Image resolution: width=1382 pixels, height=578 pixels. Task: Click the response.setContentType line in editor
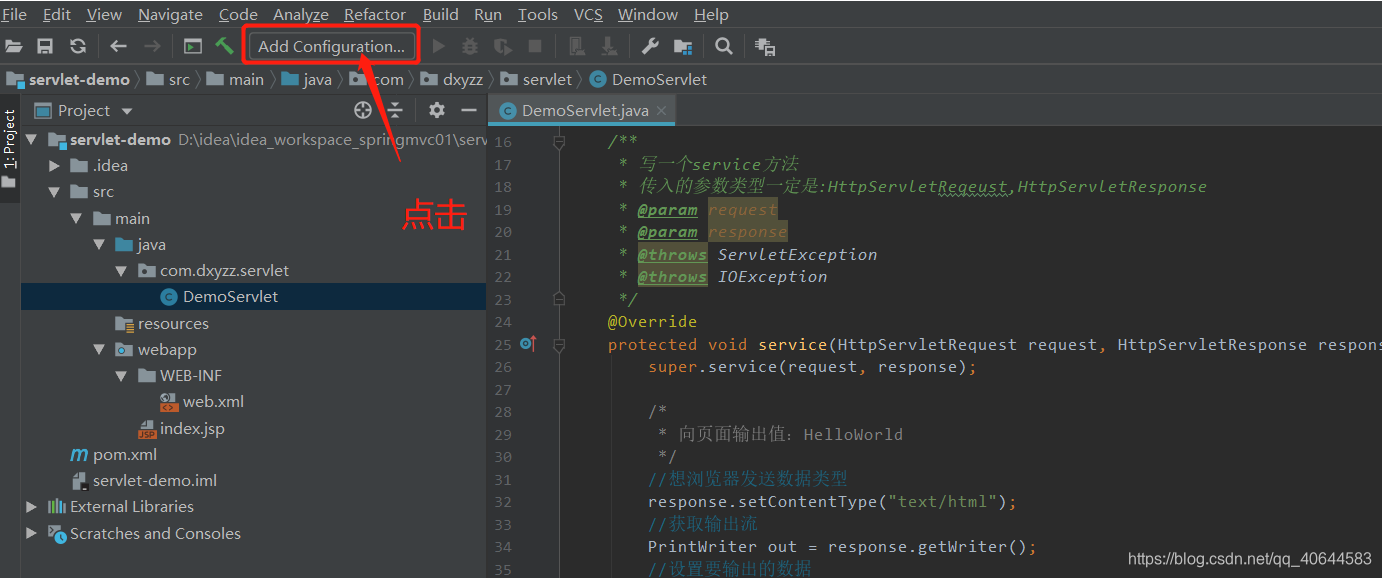832,502
